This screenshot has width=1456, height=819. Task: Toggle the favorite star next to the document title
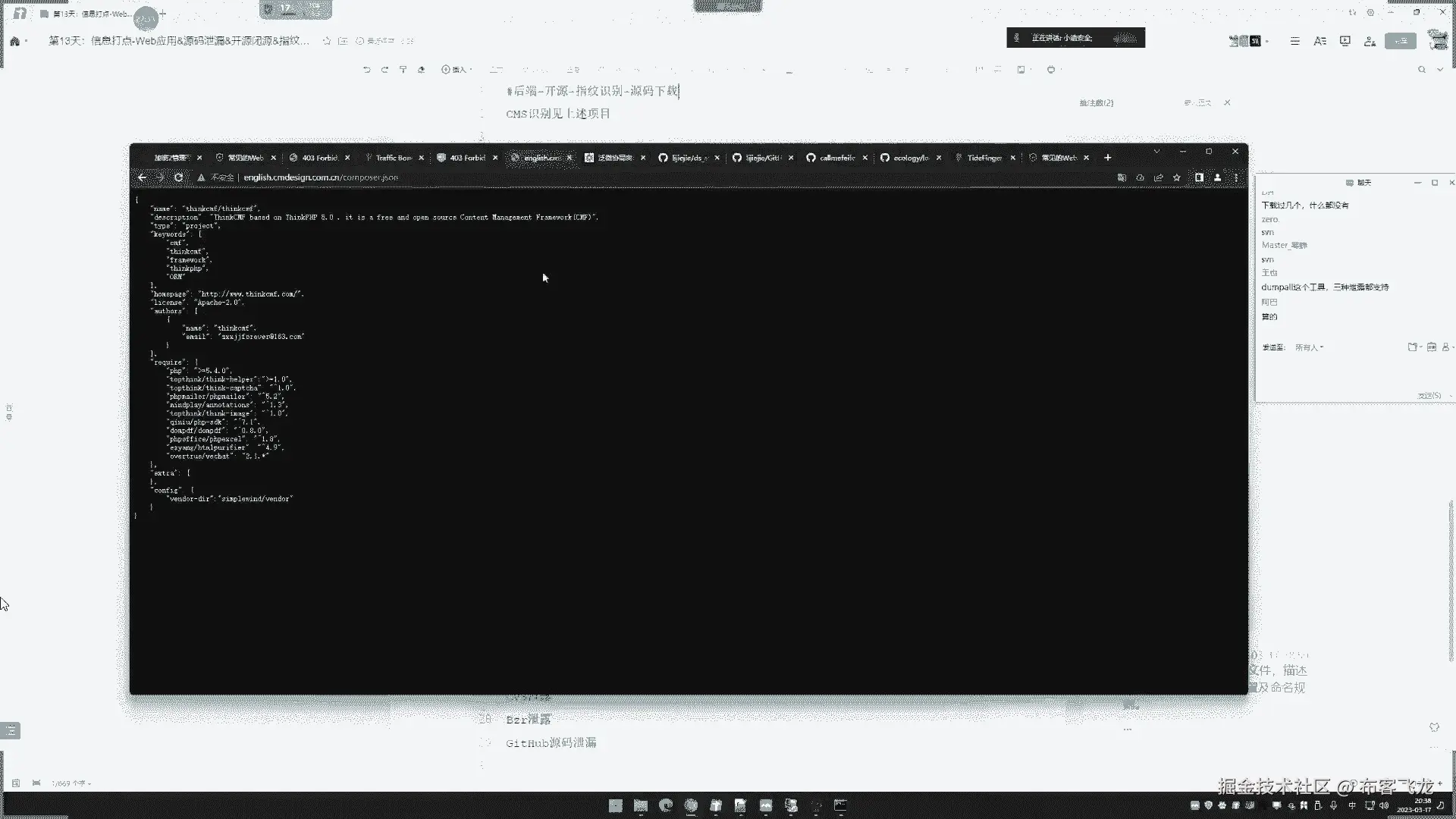[327, 41]
